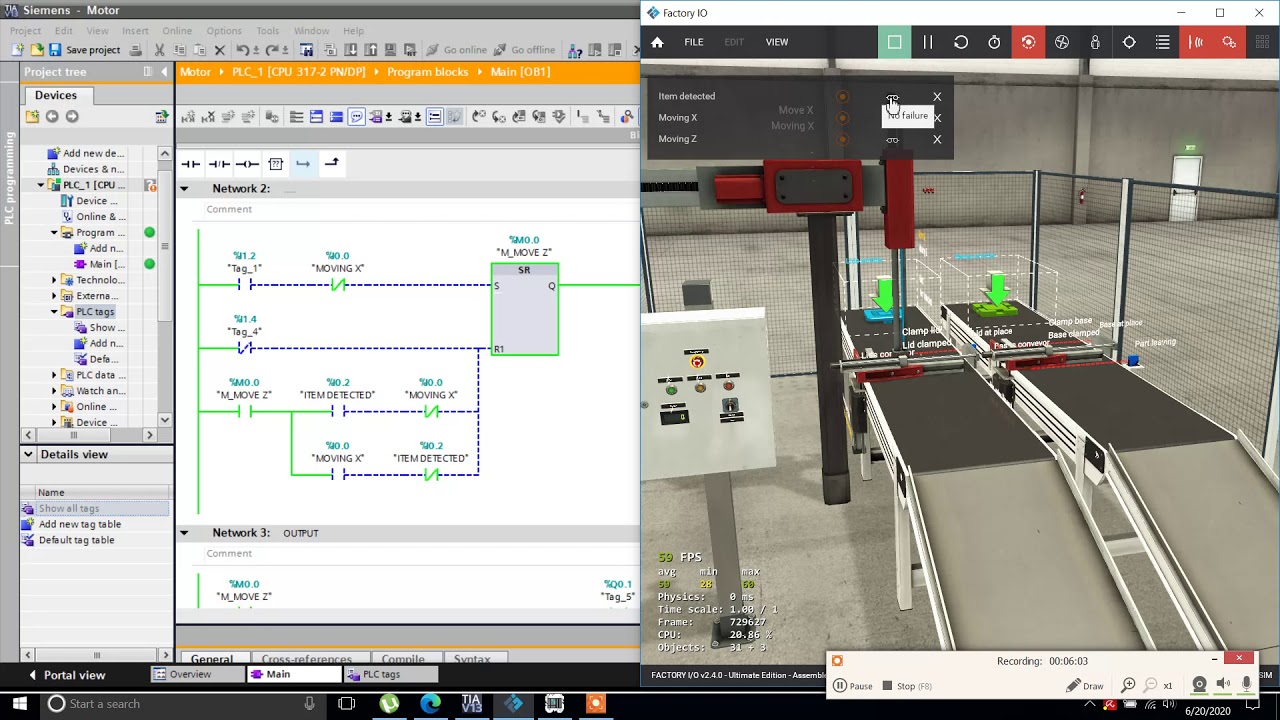Open the Project menu in TIA Portal

coord(25,31)
